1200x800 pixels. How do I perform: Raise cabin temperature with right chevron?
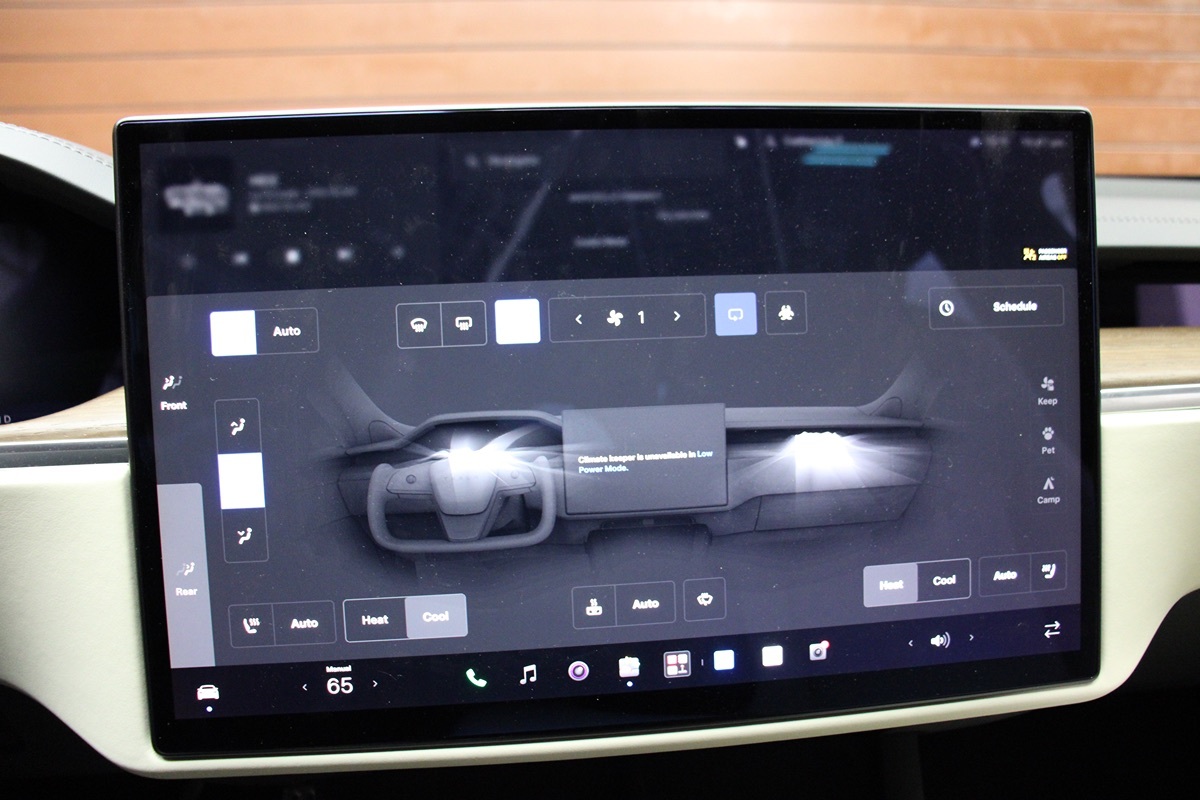pyautogui.click(x=375, y=684)
